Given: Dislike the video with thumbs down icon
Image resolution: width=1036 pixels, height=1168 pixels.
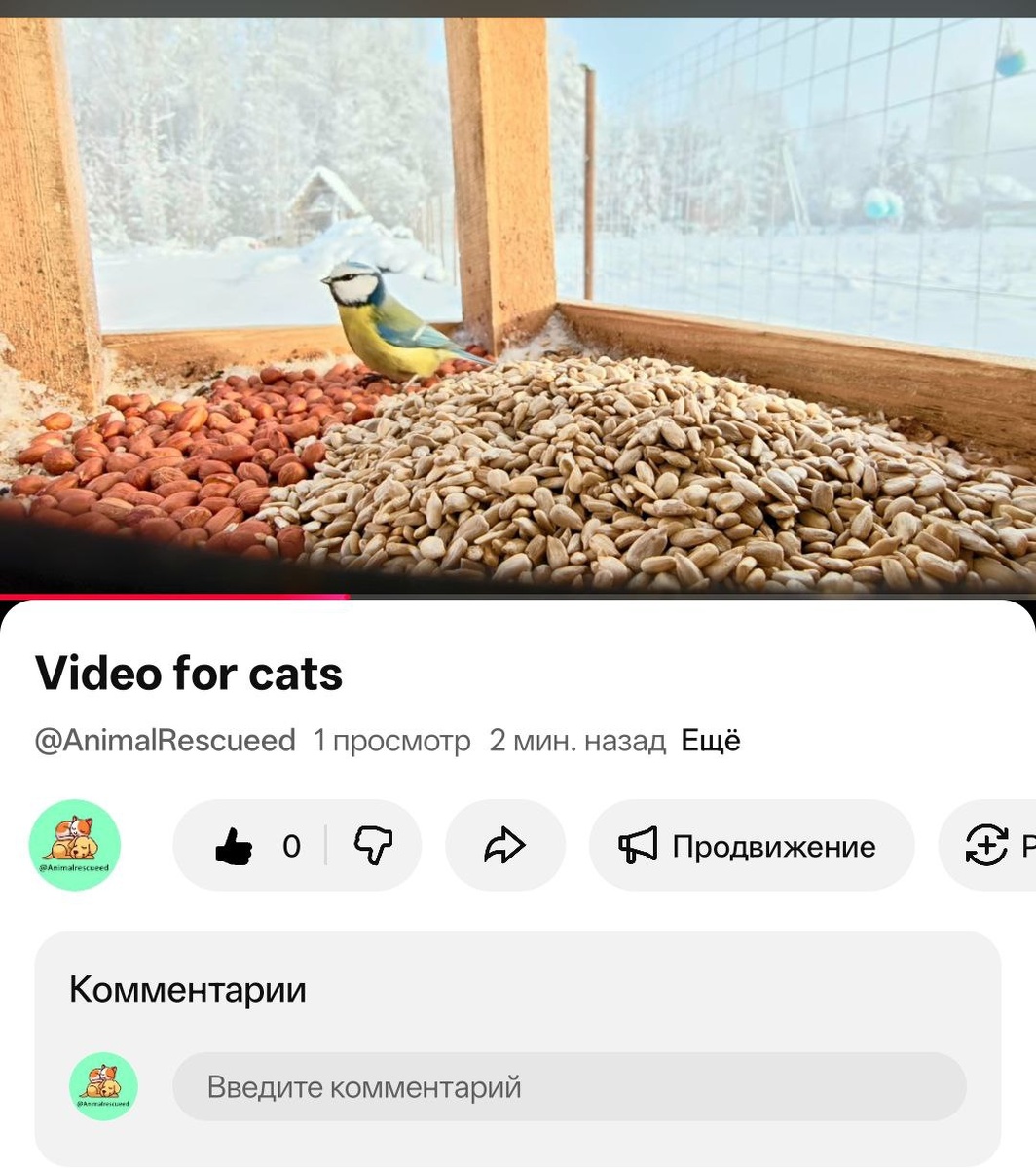Looking at the screenshot, I should pos(373,846).
